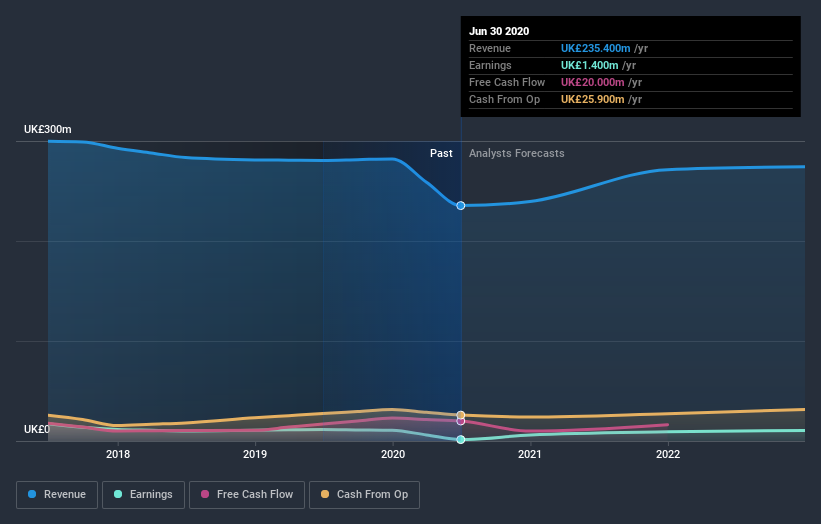Viewport: 821px width, 524px height.
Task: Click the 2018 x-axis label
Action: pos(118,454)
